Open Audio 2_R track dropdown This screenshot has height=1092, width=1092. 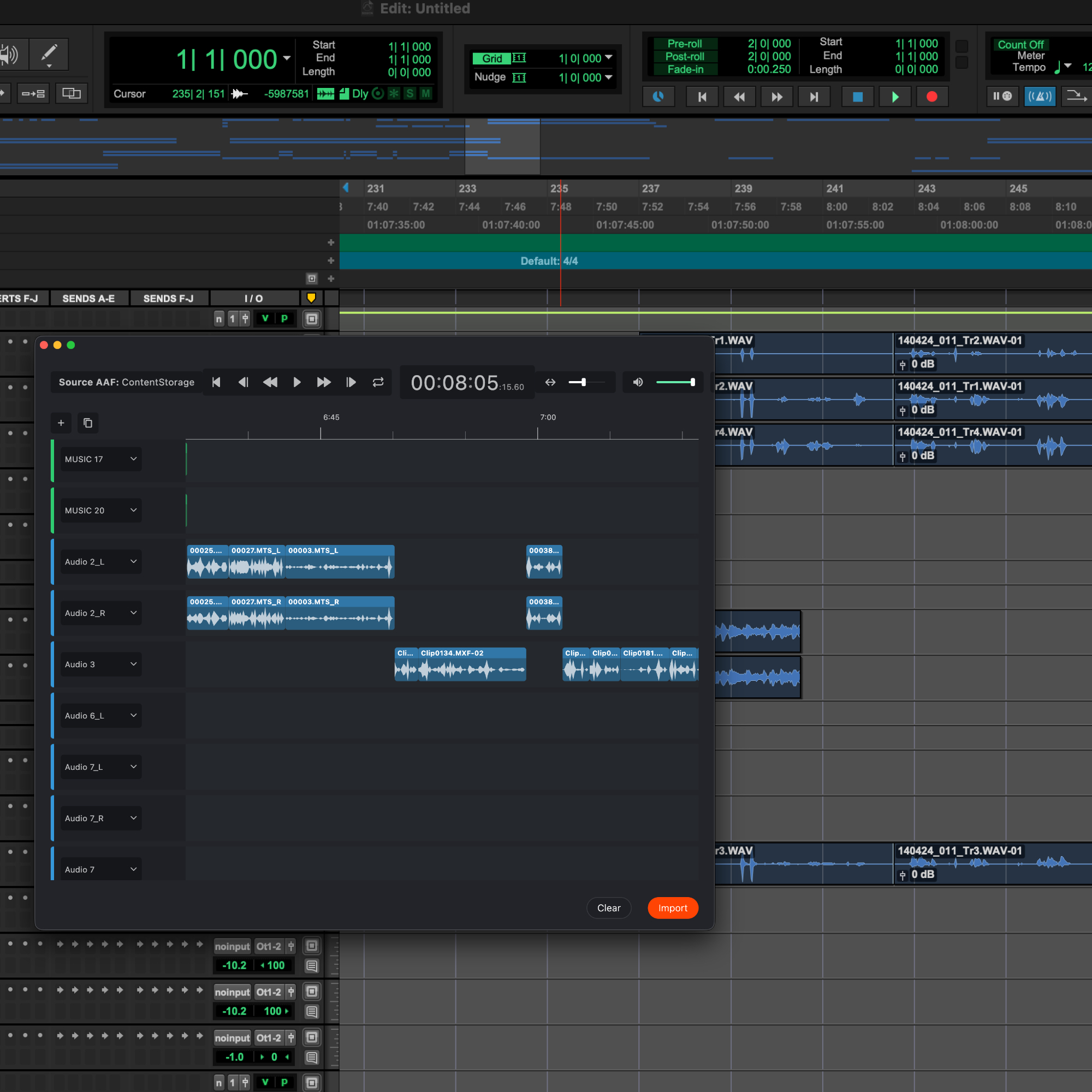click(x=101, y=613)
